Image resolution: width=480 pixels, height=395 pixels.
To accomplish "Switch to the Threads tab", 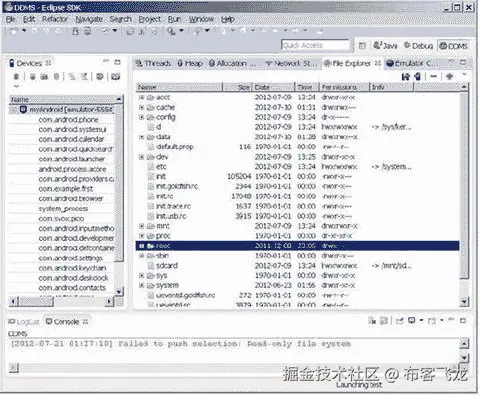I will [x=153, y=63].
